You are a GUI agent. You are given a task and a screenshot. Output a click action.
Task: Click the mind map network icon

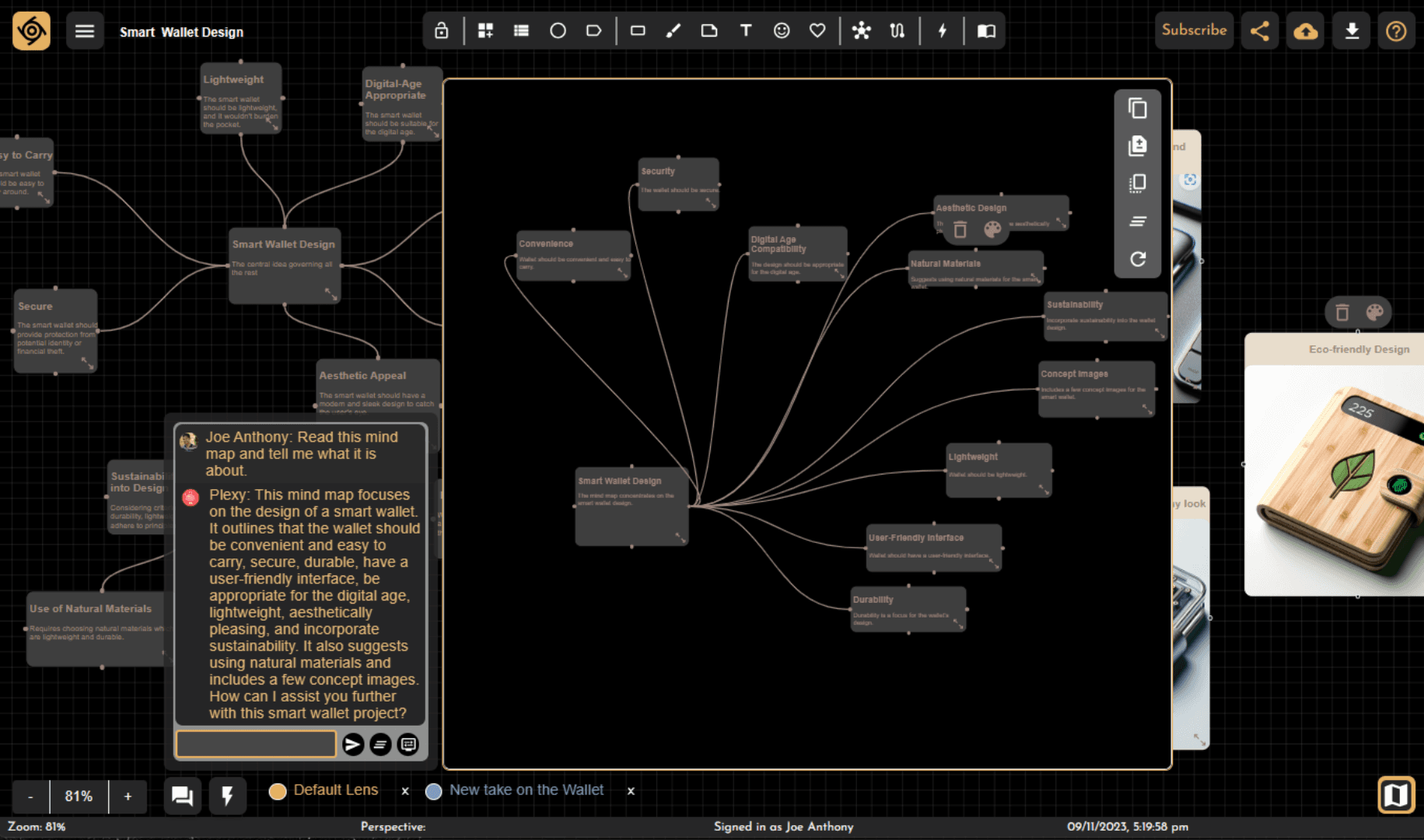point(861,31)
